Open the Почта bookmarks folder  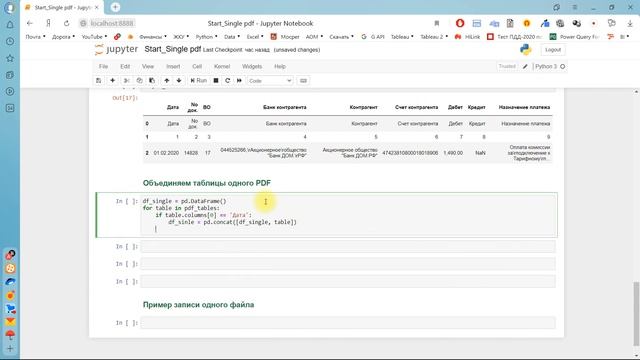tap(36, 37)
